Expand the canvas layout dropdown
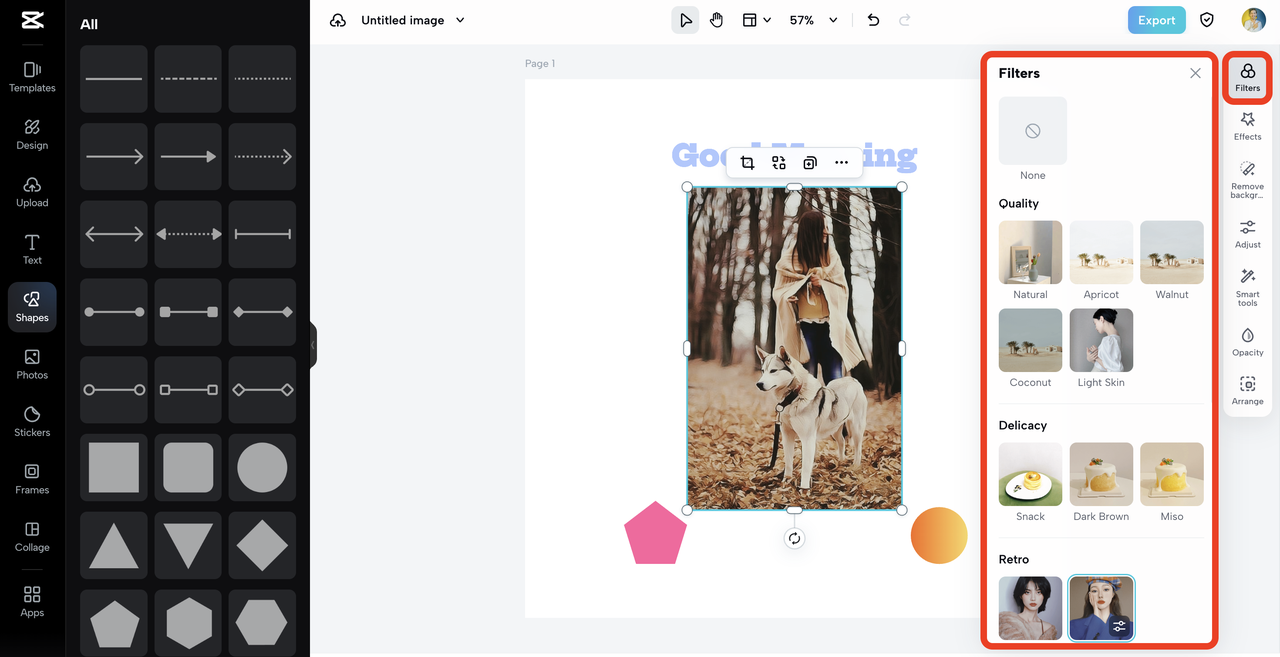Image resolution: width=1280 pixels, height=657 pixels. [x=757, y=20]
